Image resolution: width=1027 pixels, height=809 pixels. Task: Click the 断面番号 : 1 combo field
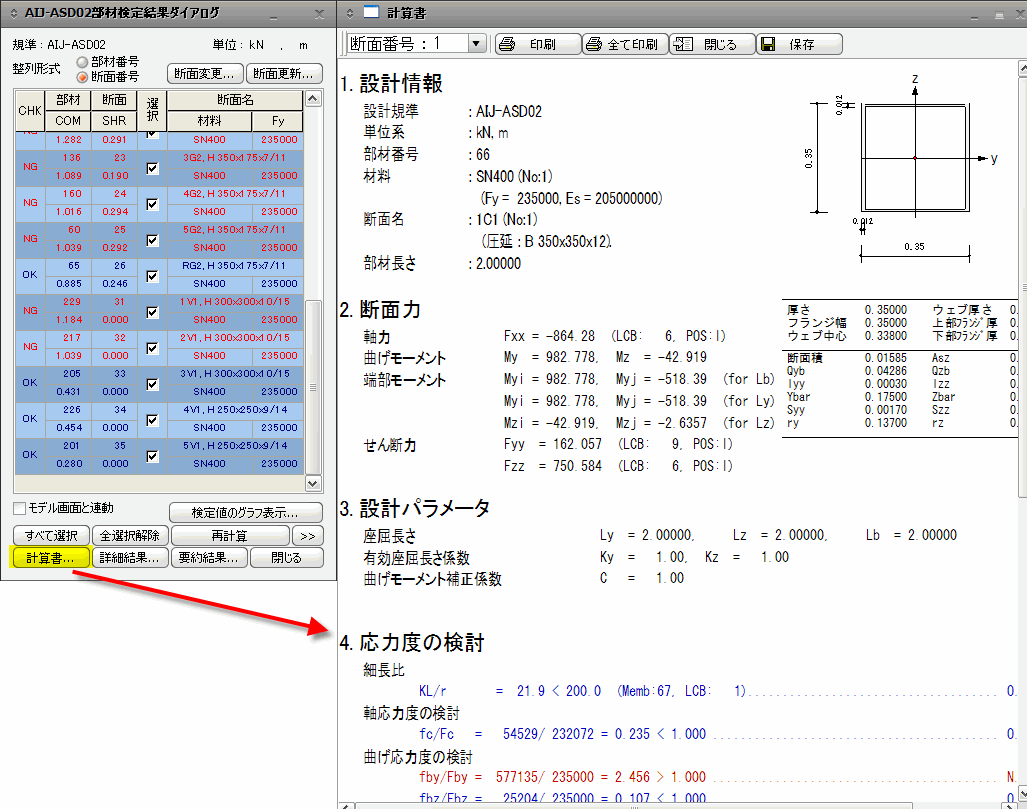click(416, 44)
